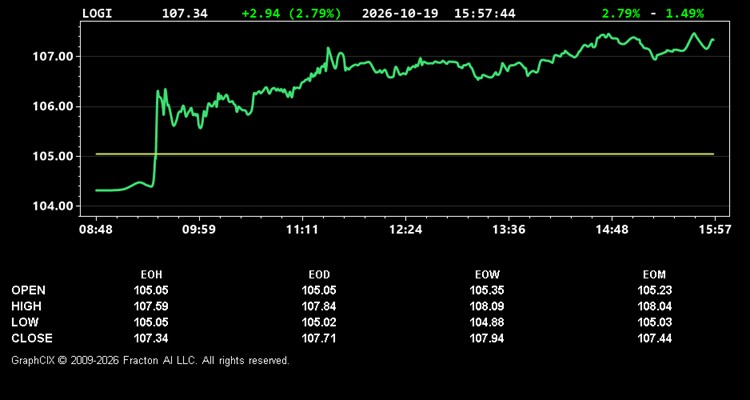Viewport: 750px width, 400px height.
Task: Click the CLOSE row label
Action: (32, 338)
